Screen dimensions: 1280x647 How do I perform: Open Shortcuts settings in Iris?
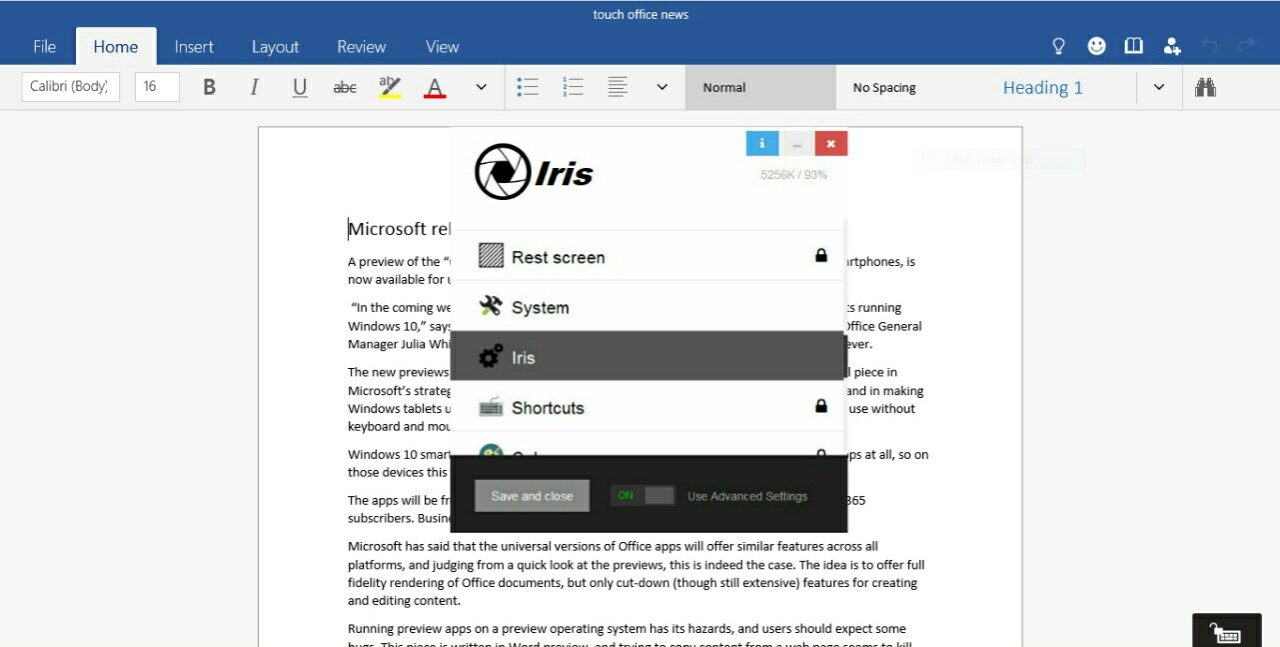coord(648,406)
